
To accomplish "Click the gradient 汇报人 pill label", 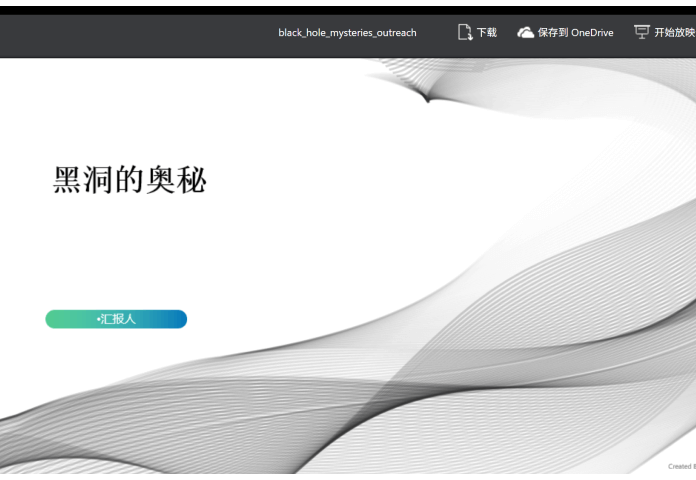I will (x=116, y=319).
